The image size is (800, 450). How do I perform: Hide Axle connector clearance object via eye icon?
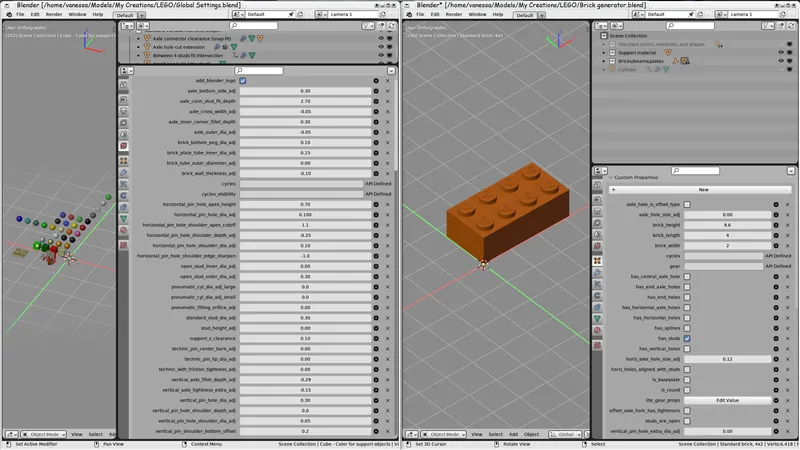coord(381,39)
